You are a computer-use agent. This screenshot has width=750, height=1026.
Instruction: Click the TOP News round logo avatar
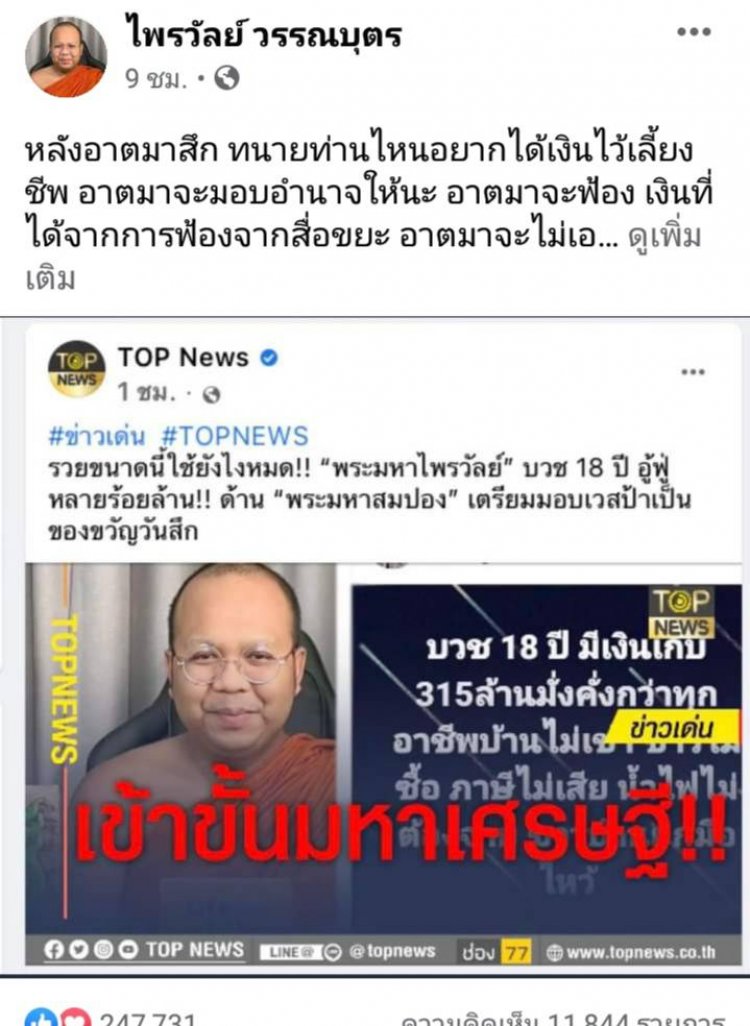coord(77,369)
